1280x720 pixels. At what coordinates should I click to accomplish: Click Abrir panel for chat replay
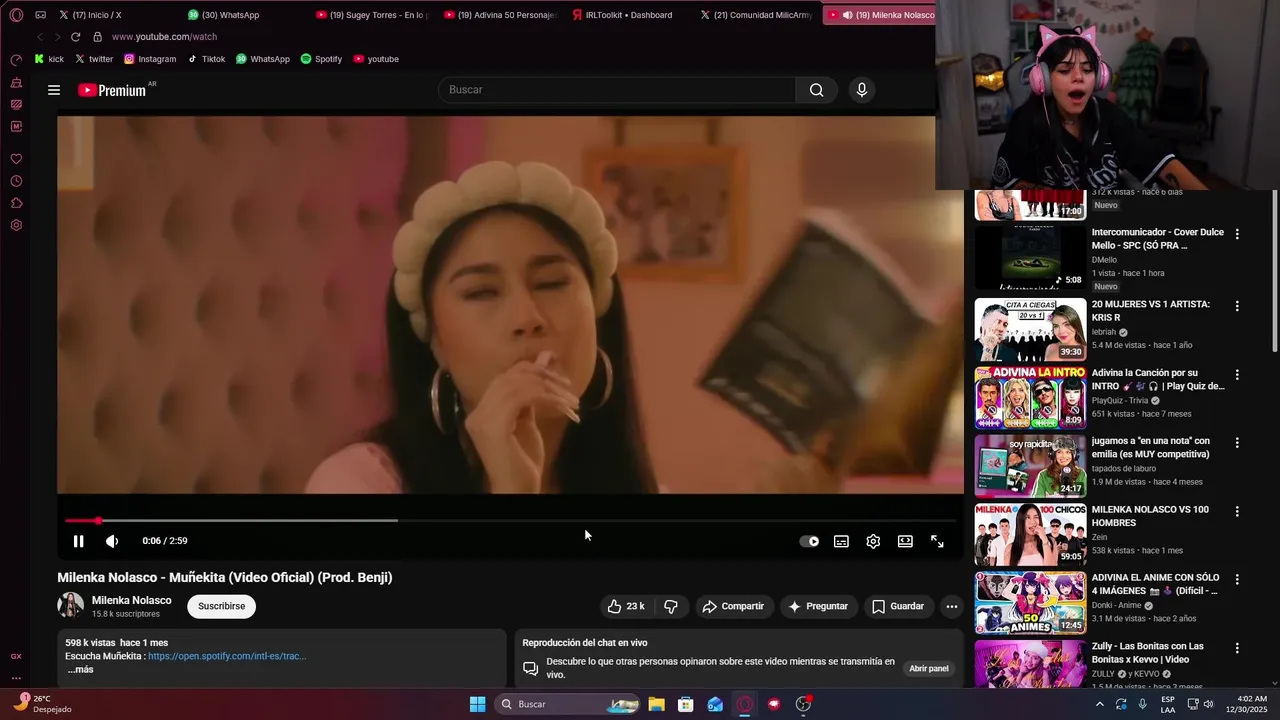(x=929, y=668)
